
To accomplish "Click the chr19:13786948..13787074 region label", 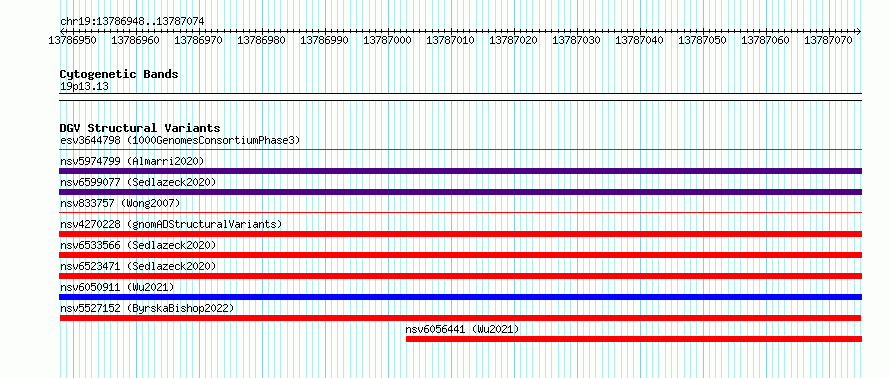I will [132, 22].
